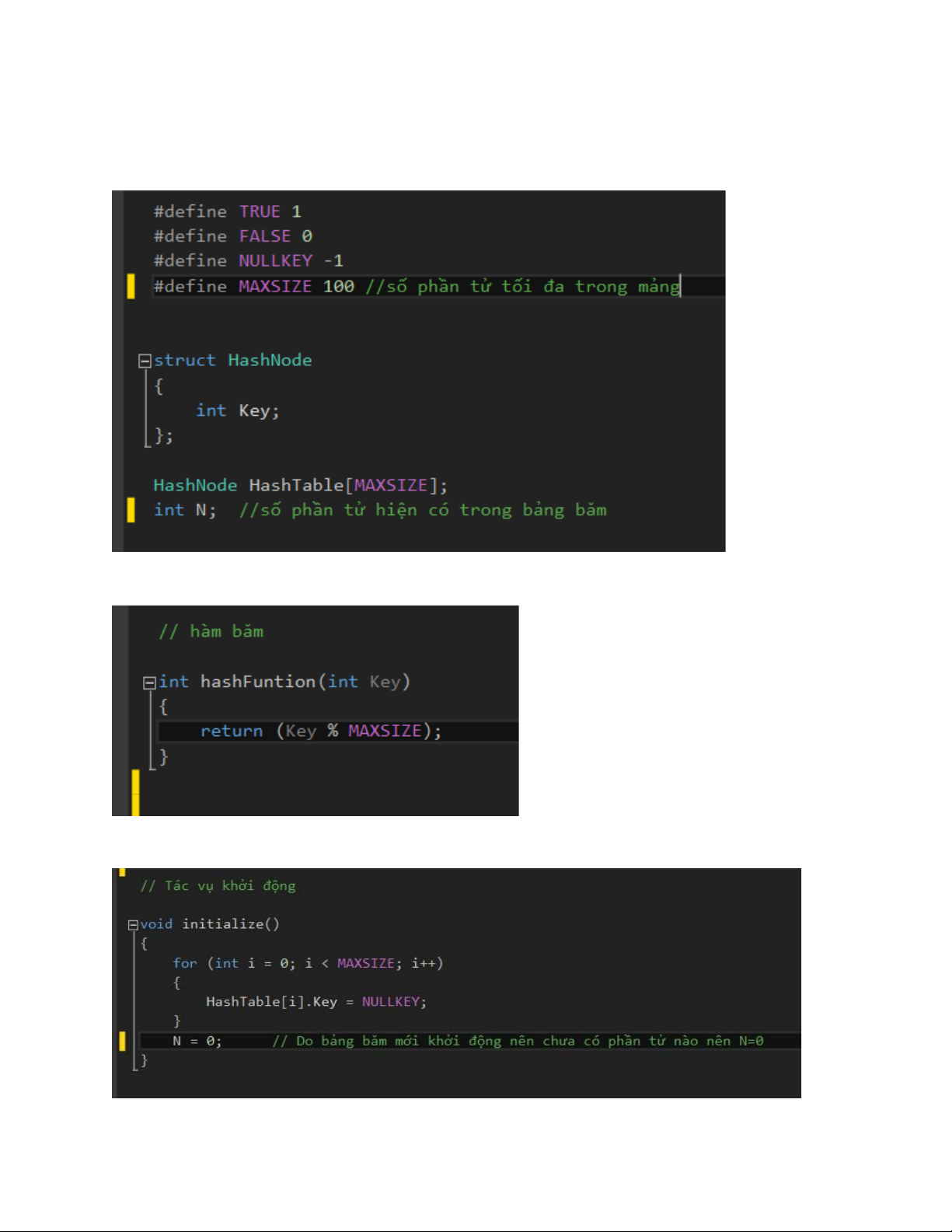Click the comment after MAXSIZE 100

(522, 286)
